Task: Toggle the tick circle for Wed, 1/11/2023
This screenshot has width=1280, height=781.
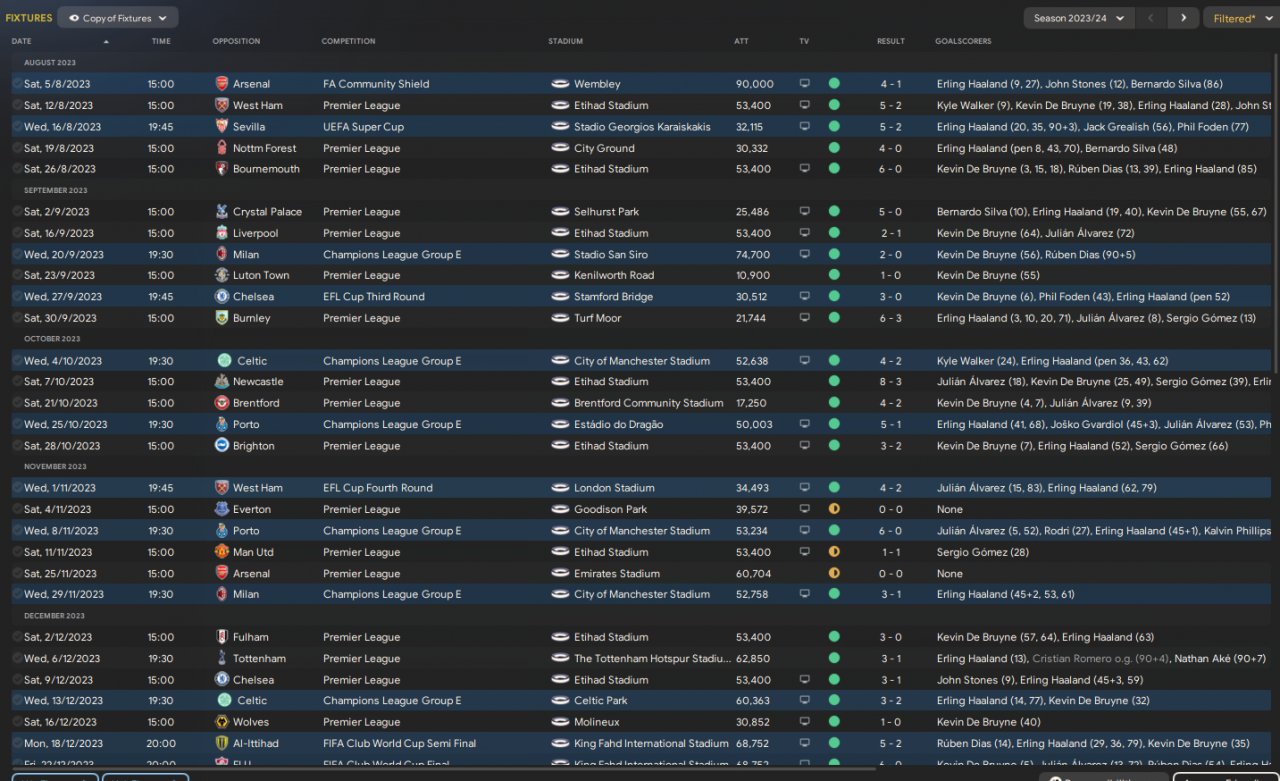Action: point(17,488)
